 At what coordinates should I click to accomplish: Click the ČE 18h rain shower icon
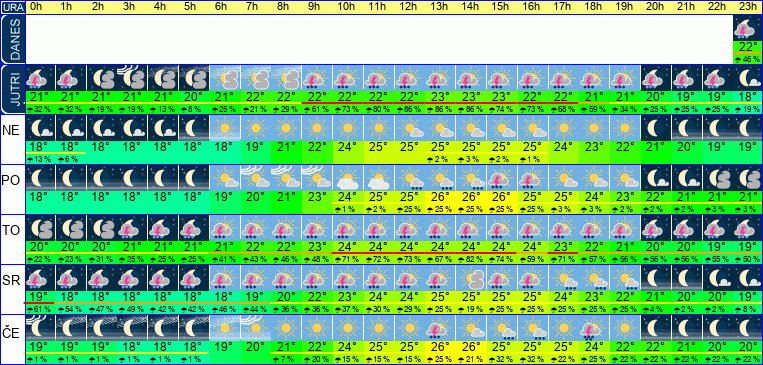(x=594, y=326)
